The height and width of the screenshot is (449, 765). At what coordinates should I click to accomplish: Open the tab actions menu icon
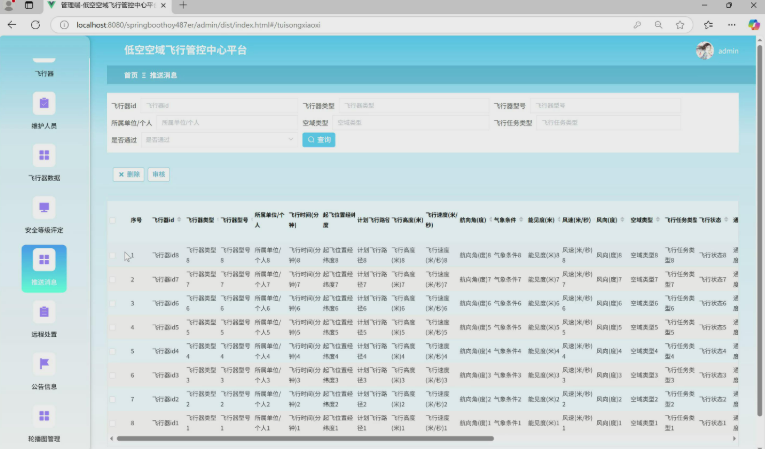(29, 5)
